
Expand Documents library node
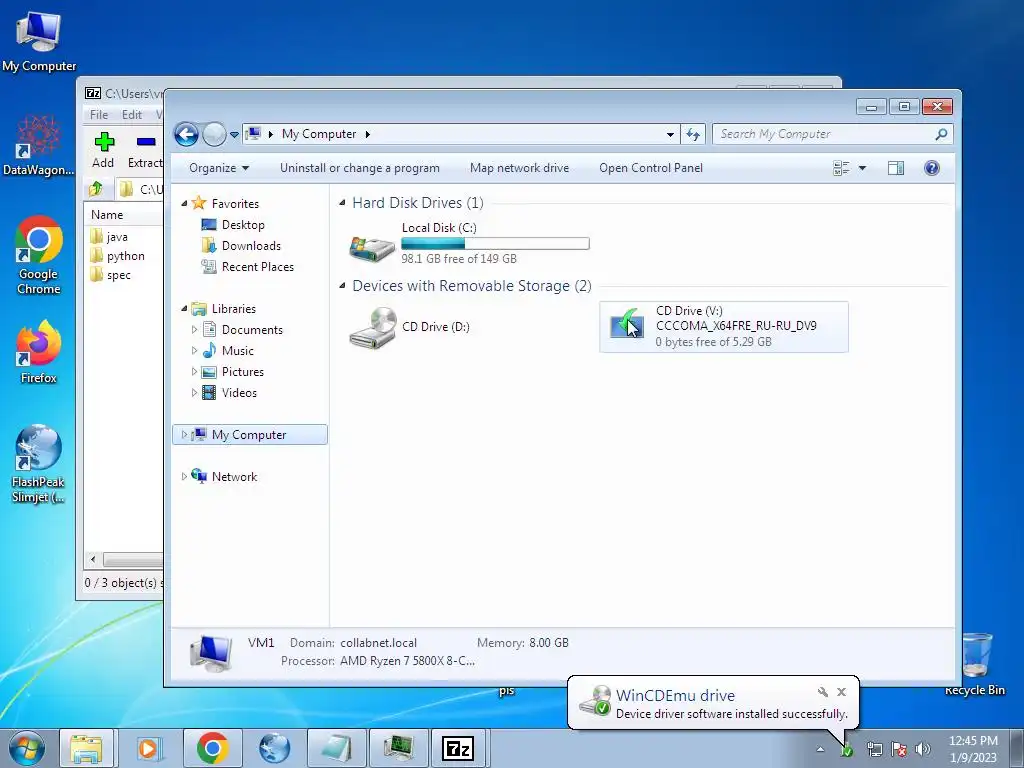(194, 330)
